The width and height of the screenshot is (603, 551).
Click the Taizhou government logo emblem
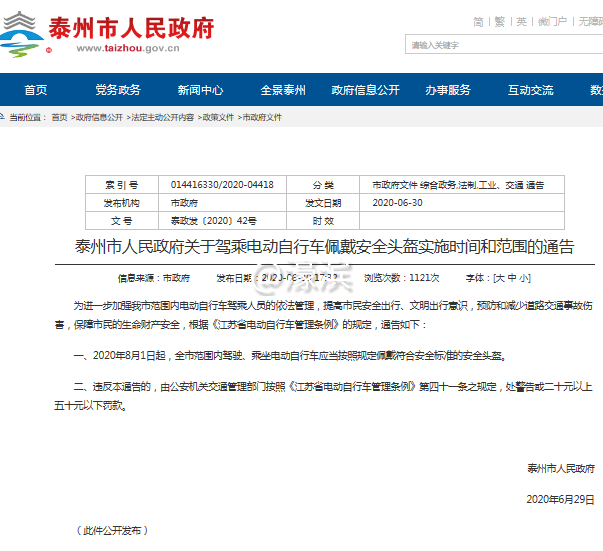(23, 36)
